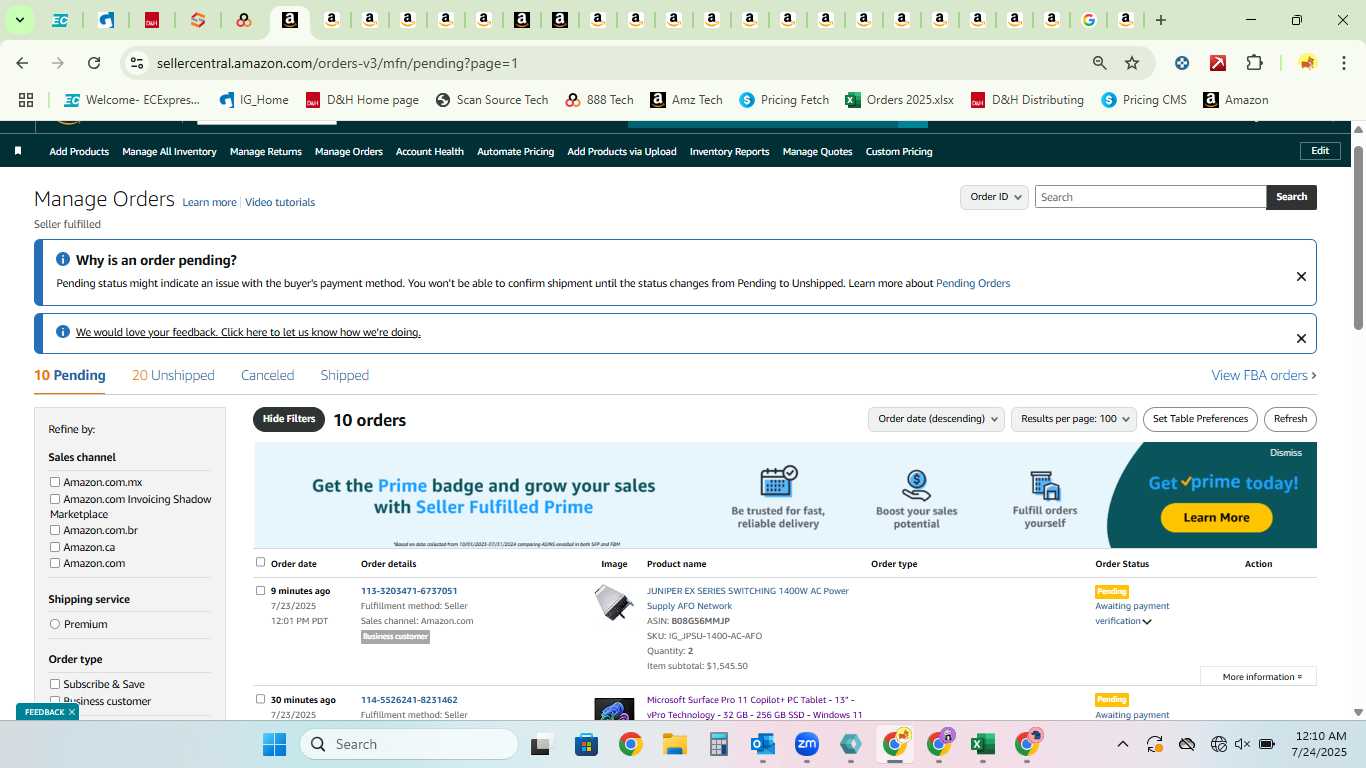The image size is (1366, 768).
Task: Click the black Search button
Action: click(1291, 197)
